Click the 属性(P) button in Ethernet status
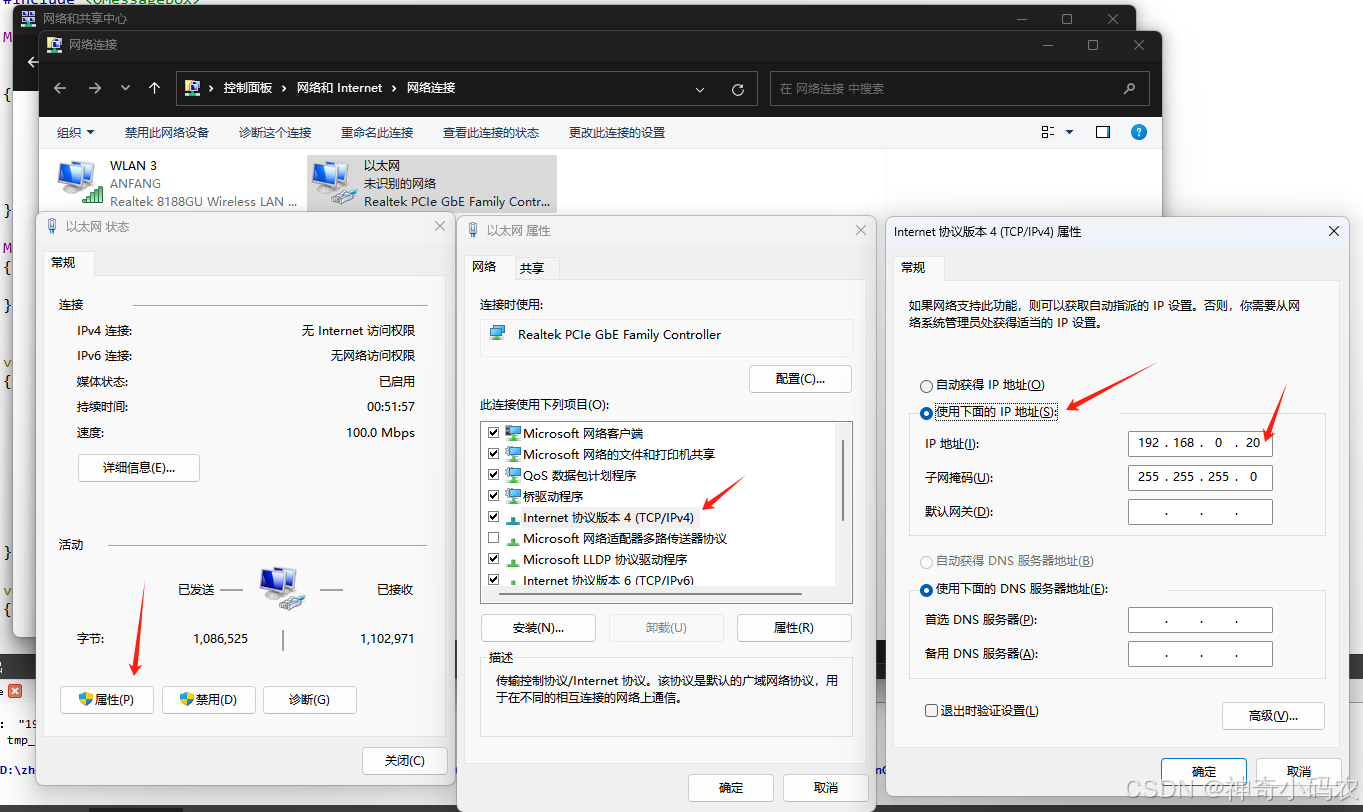This screenshot has height=812, width=1363. 106,699
